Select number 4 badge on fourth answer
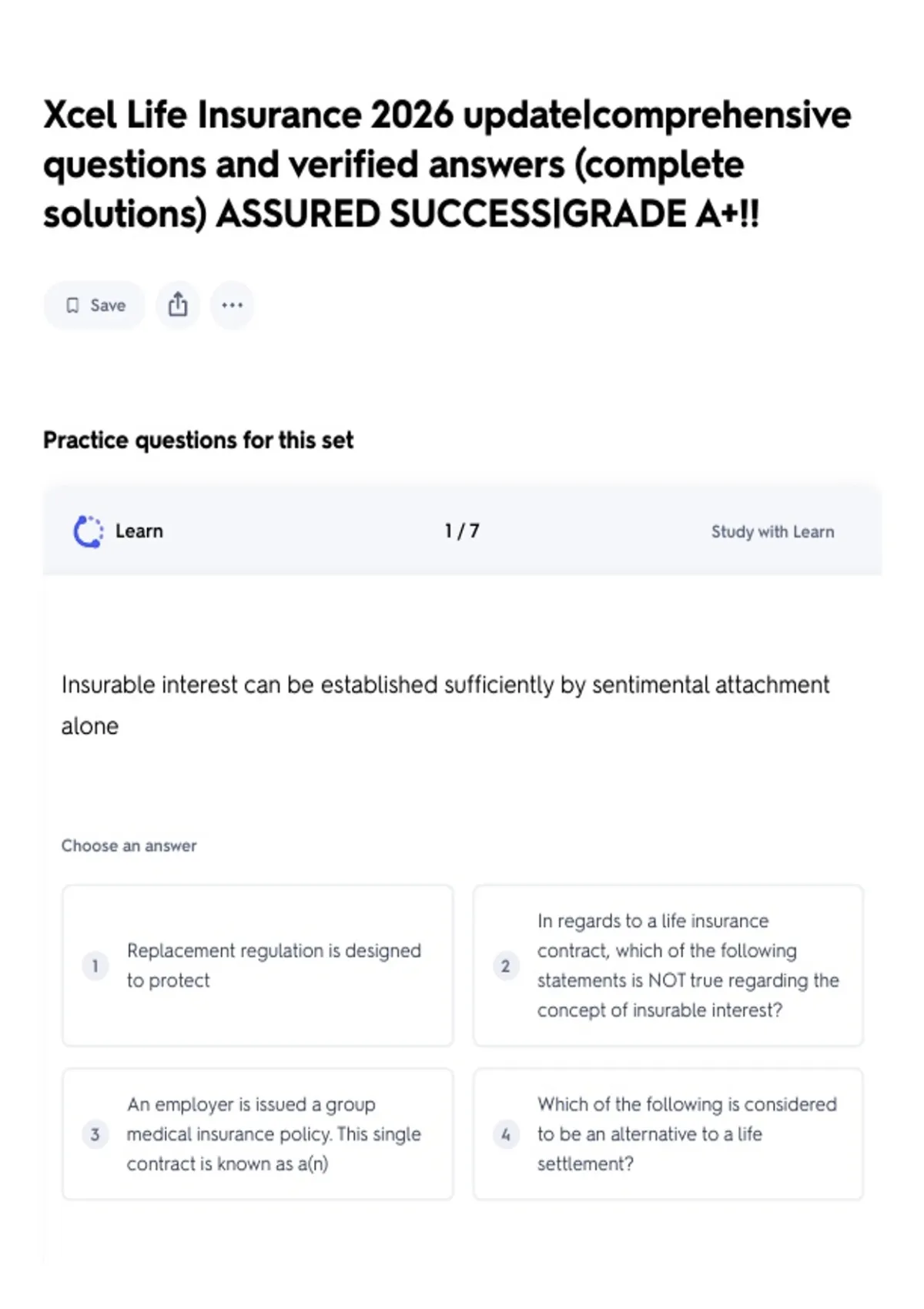Screen dimensions: 924x1309 click(x=505, y=1134)
